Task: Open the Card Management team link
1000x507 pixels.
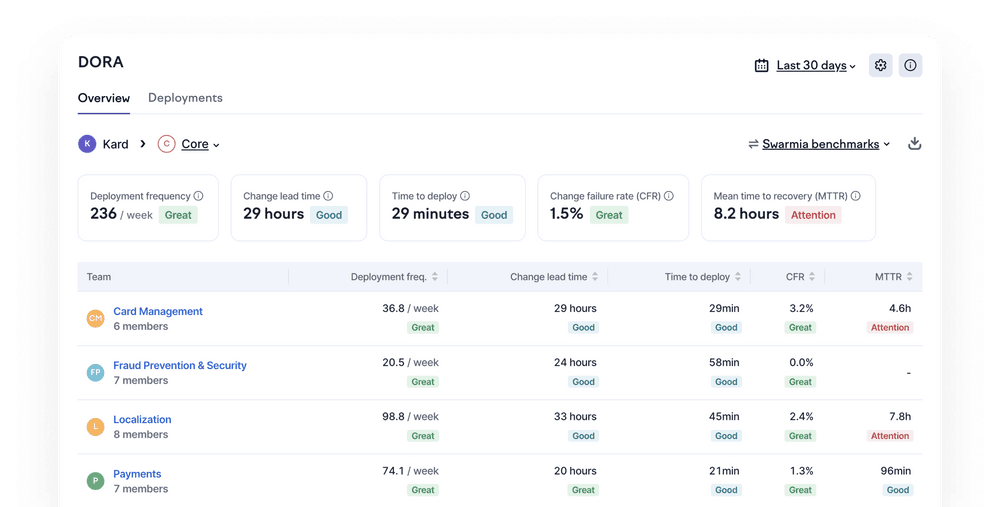Action: click(x=158, y=311)
